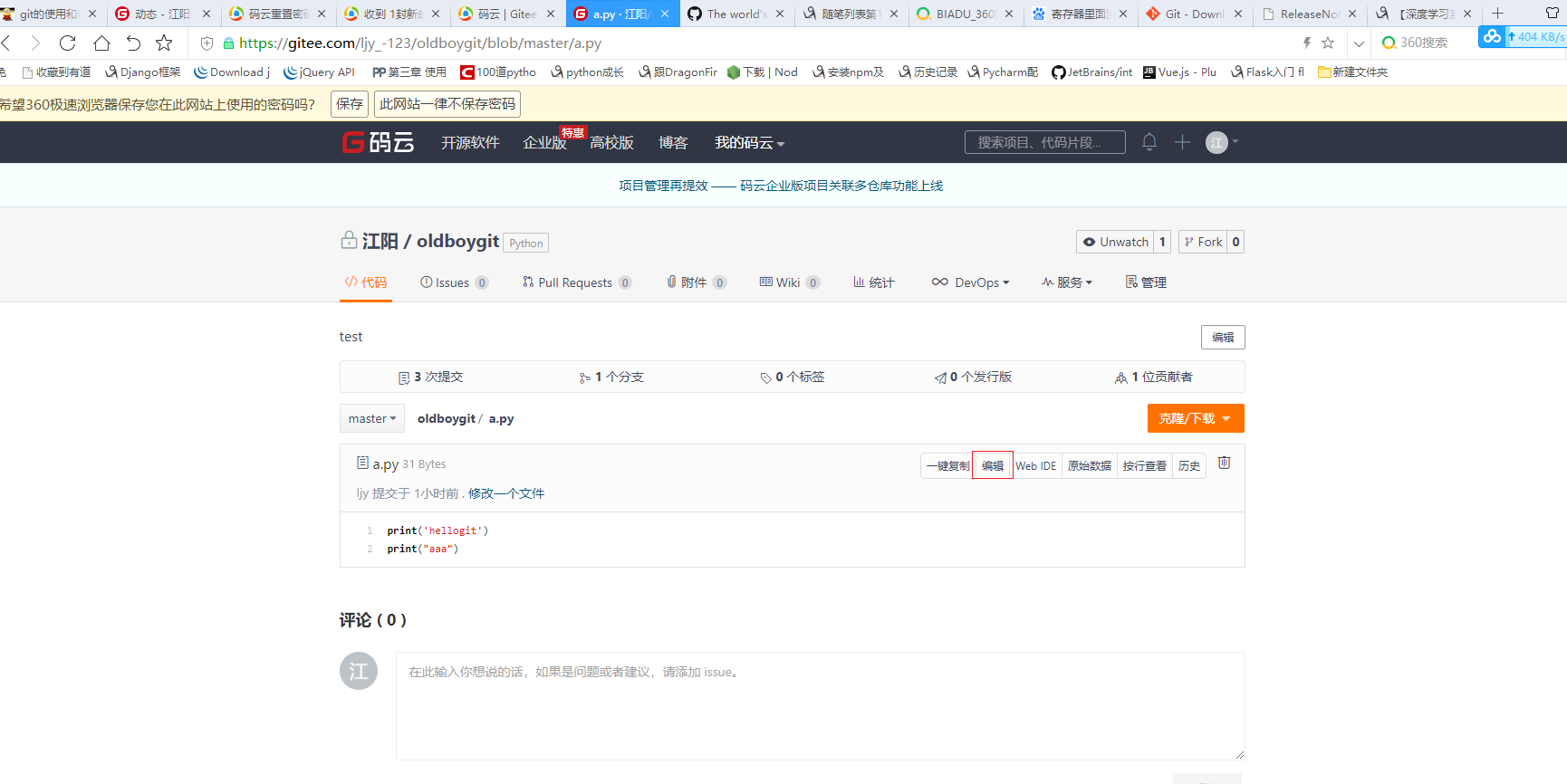Screen dimensions: 1567x784
Task: Open notifications bell icon
Action: pyautogui.click(x=1149, y=142)
